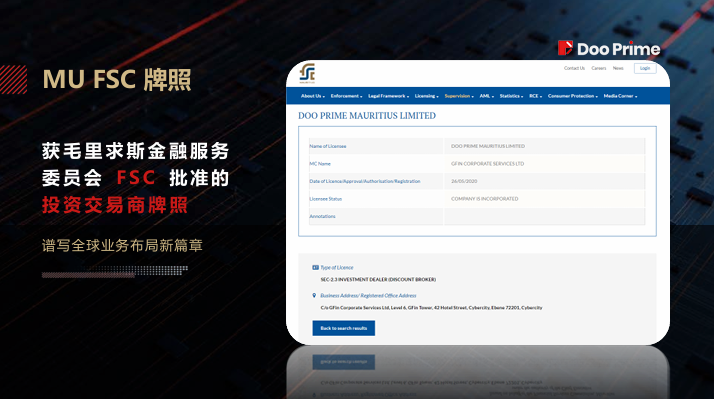The width and height of the screenshot is (714, 399).
Task: Expand the Licensing menu
Action: click(426, 96)
